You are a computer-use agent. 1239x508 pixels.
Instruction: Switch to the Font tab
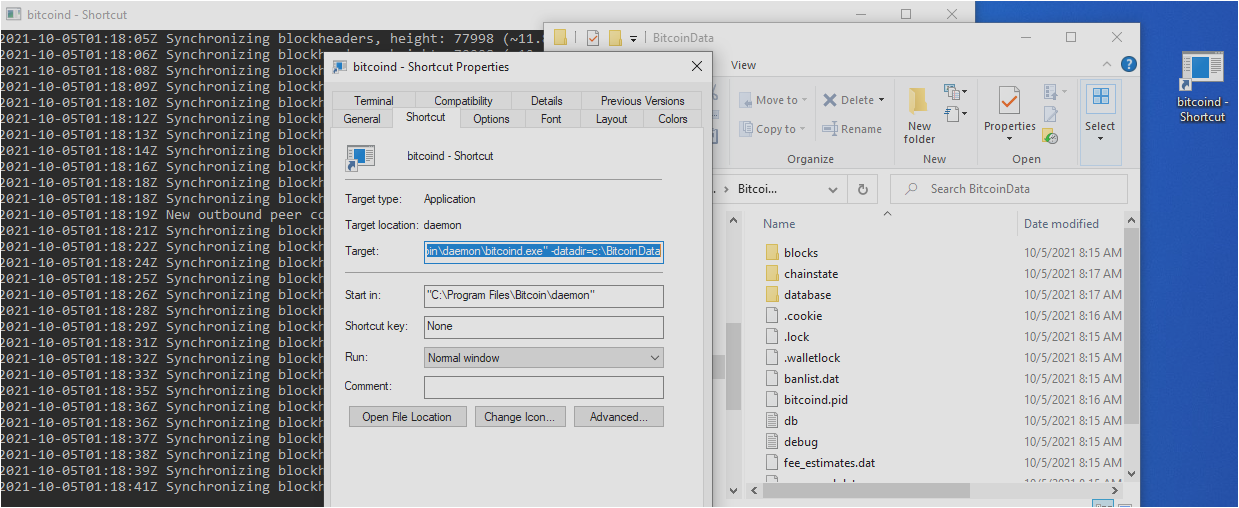point(551,119)
